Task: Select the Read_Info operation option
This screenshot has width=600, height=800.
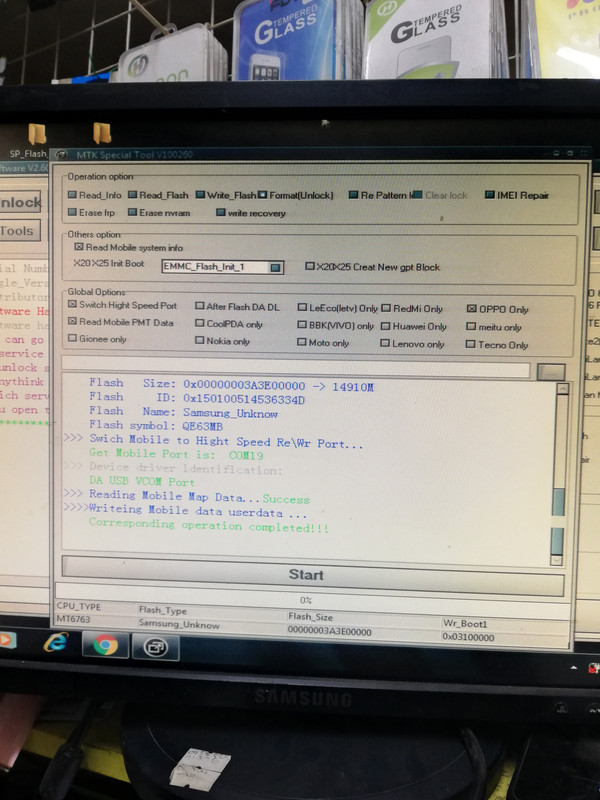Action: (x=72, y=195)
